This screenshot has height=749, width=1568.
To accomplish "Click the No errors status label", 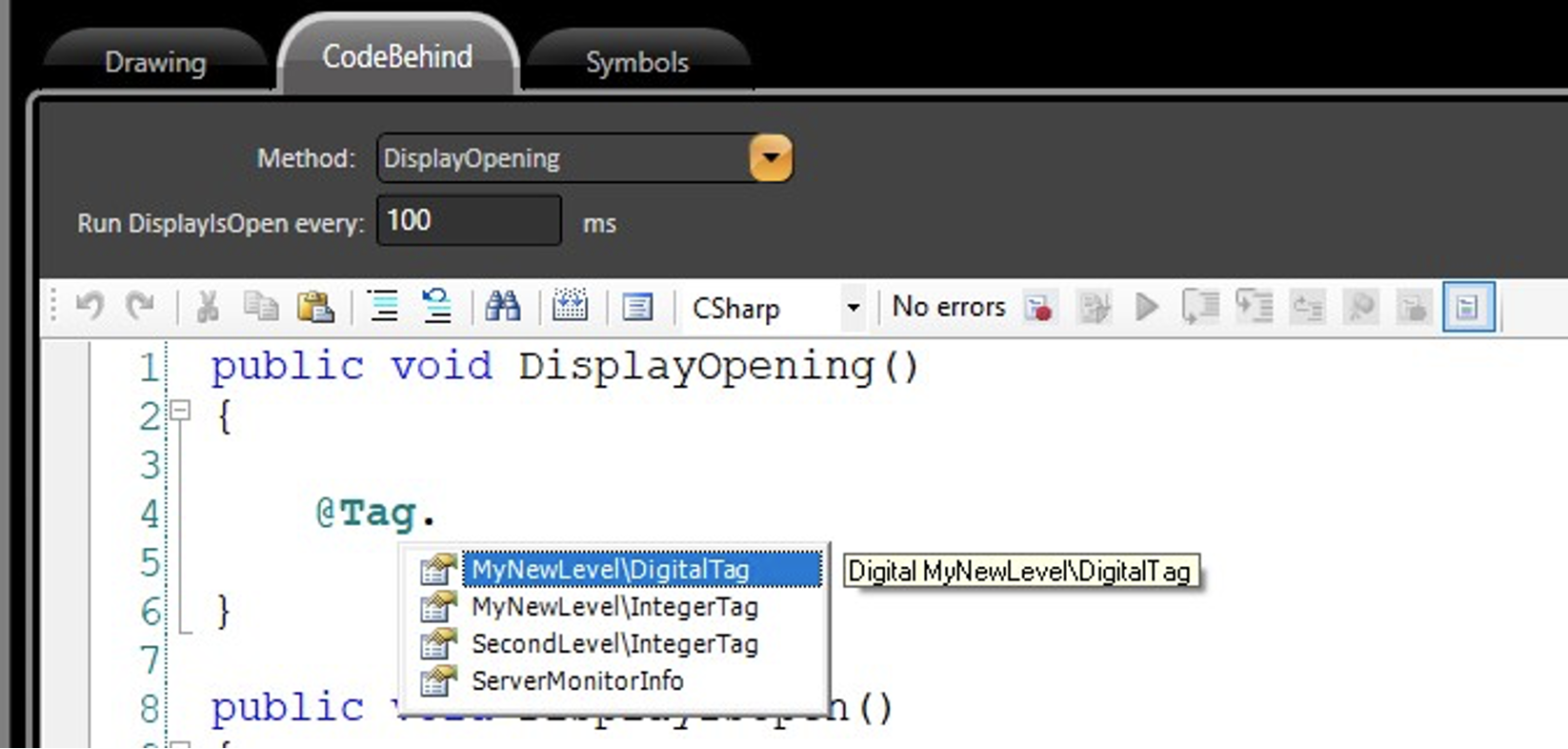I will (948, 307).
